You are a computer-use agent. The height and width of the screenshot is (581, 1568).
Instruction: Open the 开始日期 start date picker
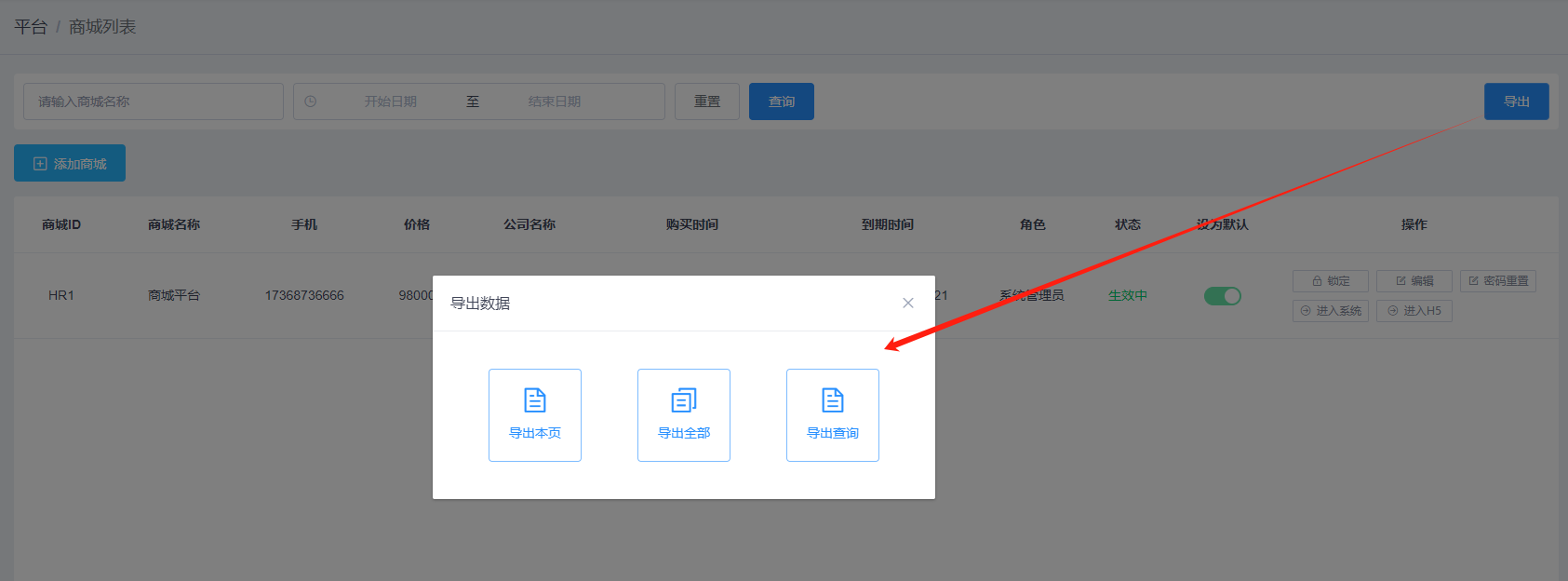click(x=391, y=101)
